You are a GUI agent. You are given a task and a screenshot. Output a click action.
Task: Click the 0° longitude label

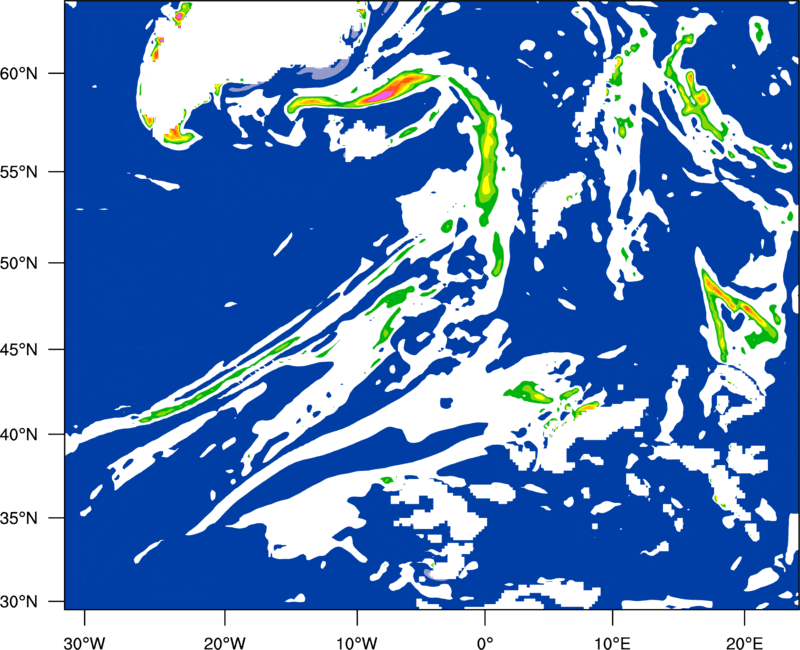[x=485, y=643]
